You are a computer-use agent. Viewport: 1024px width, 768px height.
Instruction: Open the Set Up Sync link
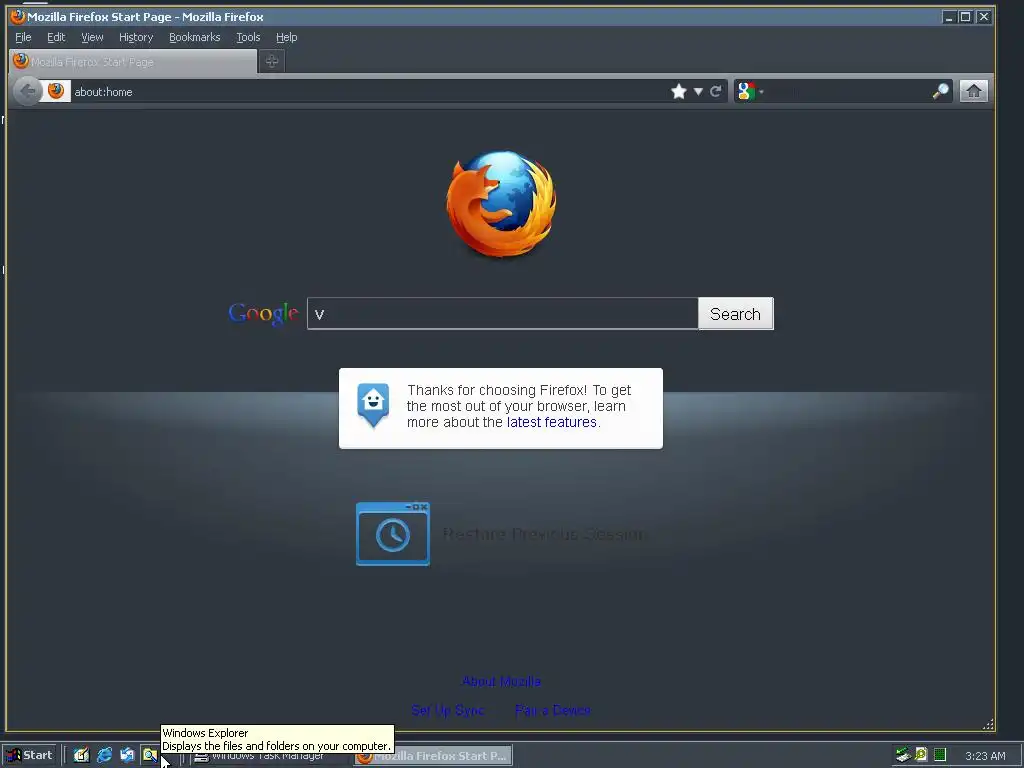coord(447,710)
